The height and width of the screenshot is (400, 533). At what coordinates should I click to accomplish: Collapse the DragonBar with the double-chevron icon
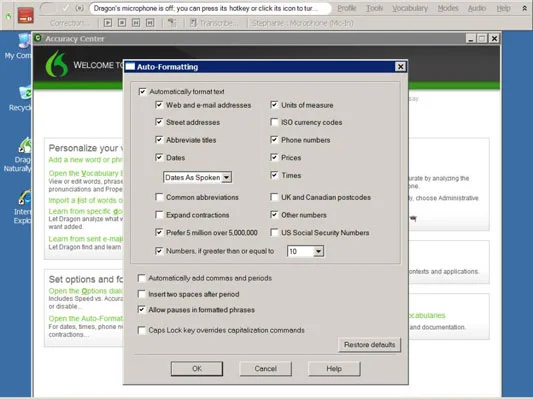(525, 8)
